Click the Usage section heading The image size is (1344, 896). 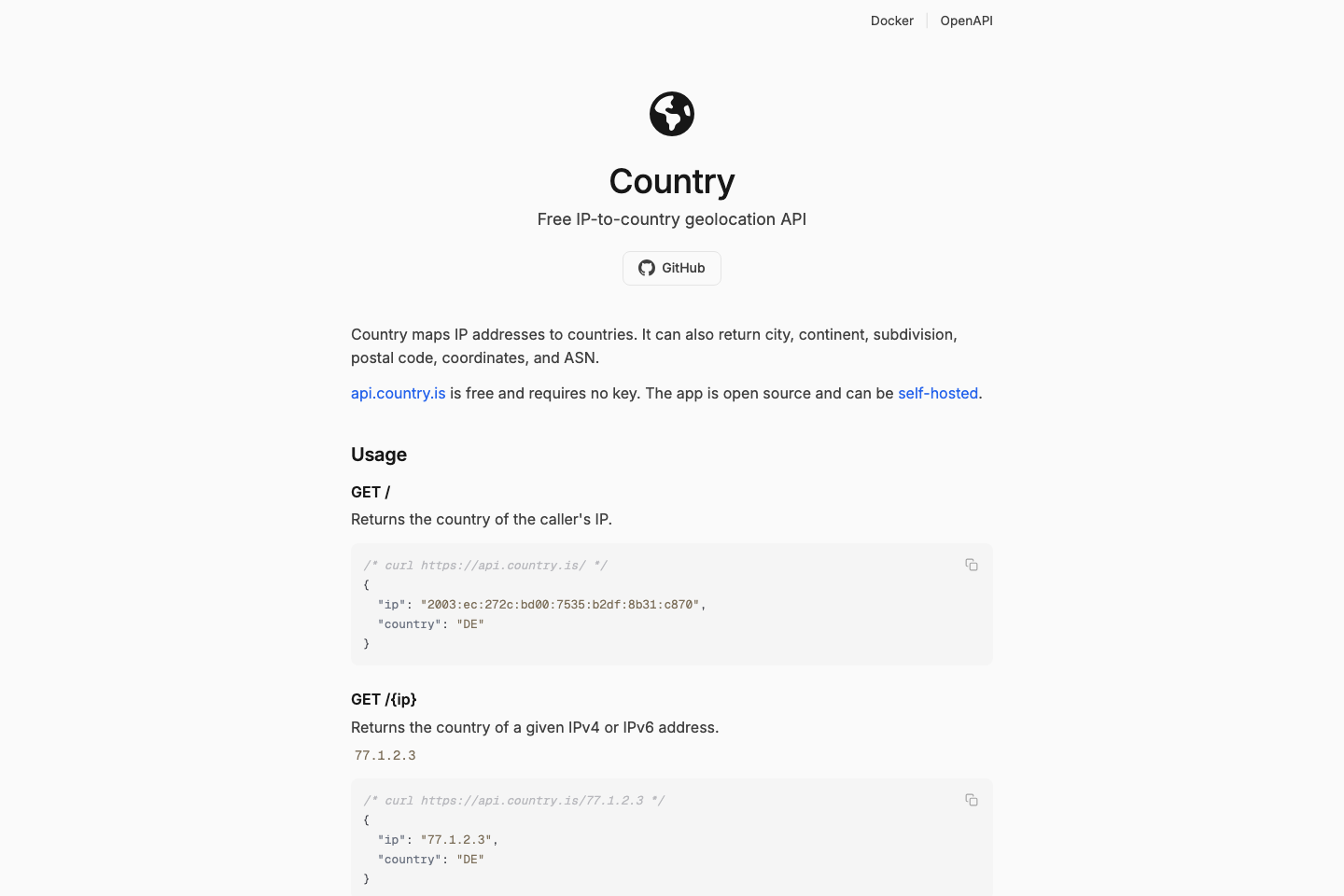[x=379, y=455]
